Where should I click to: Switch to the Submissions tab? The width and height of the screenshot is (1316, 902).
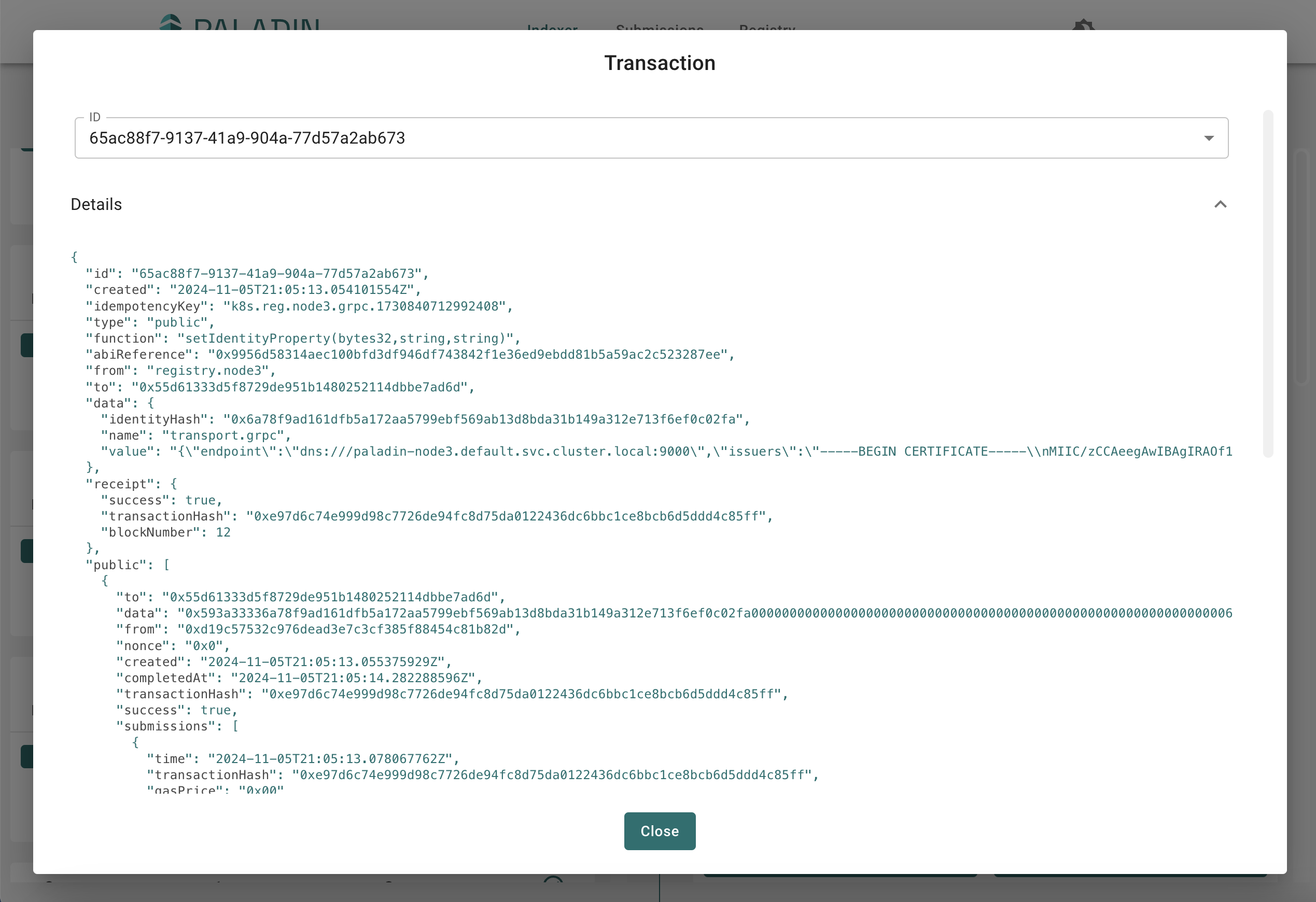click(x=659, y=26)
